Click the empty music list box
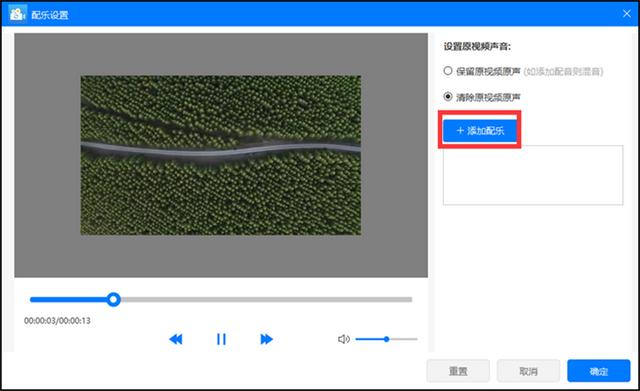640x391 pixels. tap(533, 175)
